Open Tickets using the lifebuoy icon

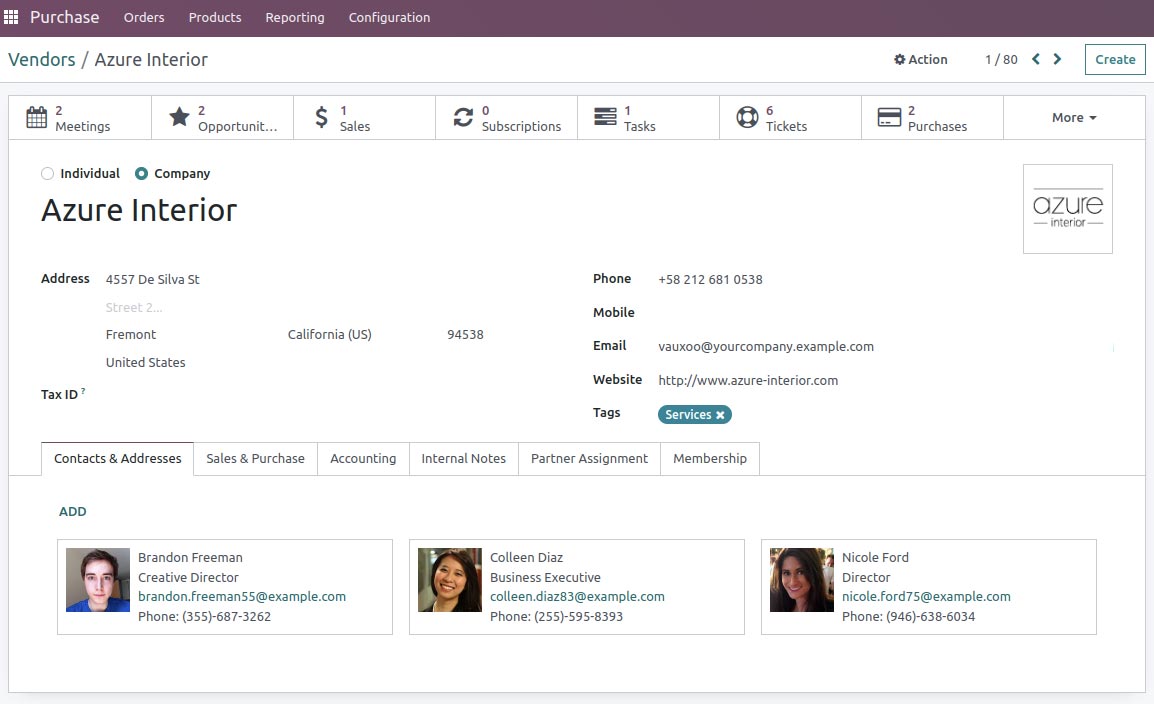coord(747,117)
